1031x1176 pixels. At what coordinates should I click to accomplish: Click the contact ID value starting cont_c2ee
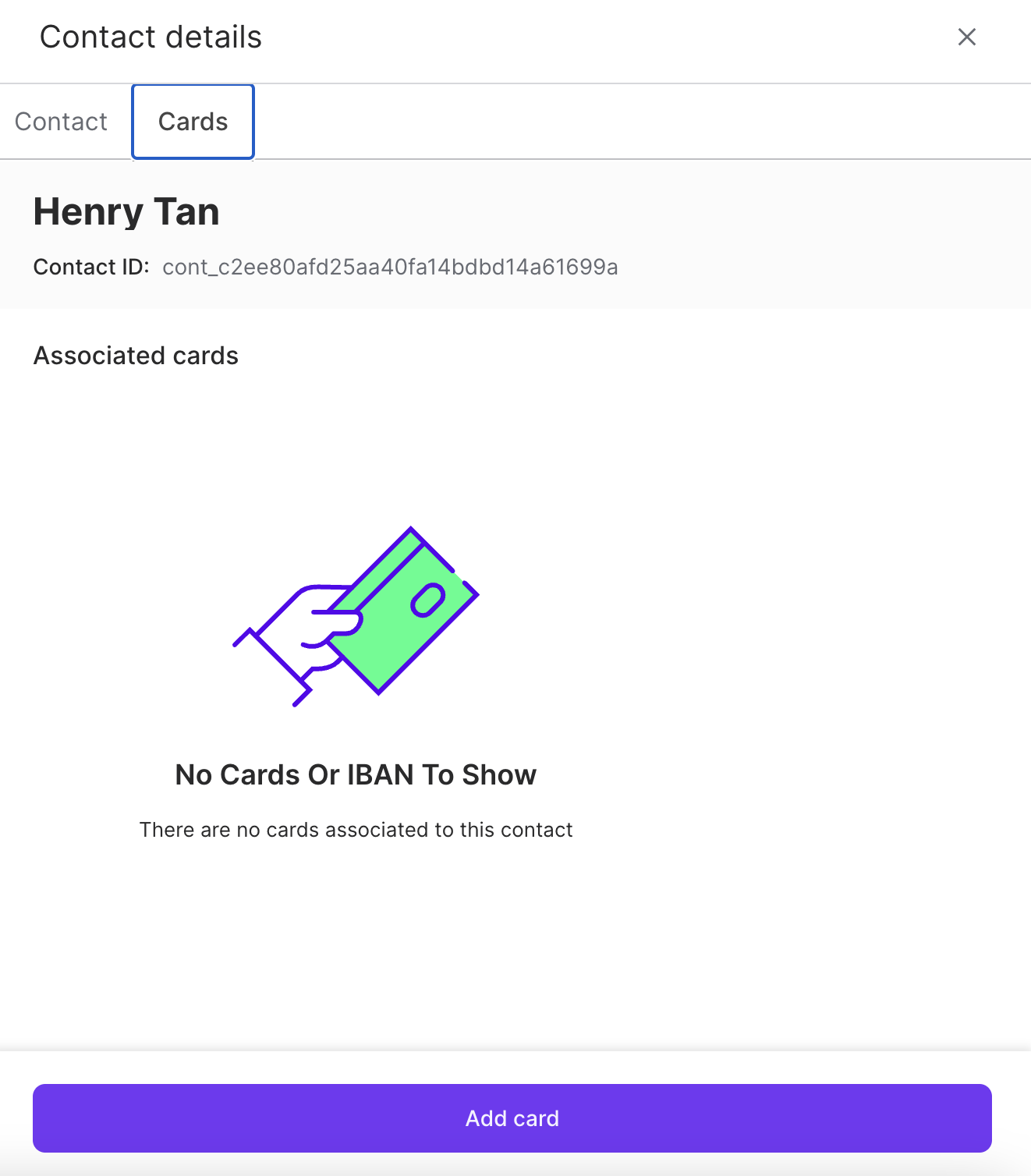tap(390, 267)
